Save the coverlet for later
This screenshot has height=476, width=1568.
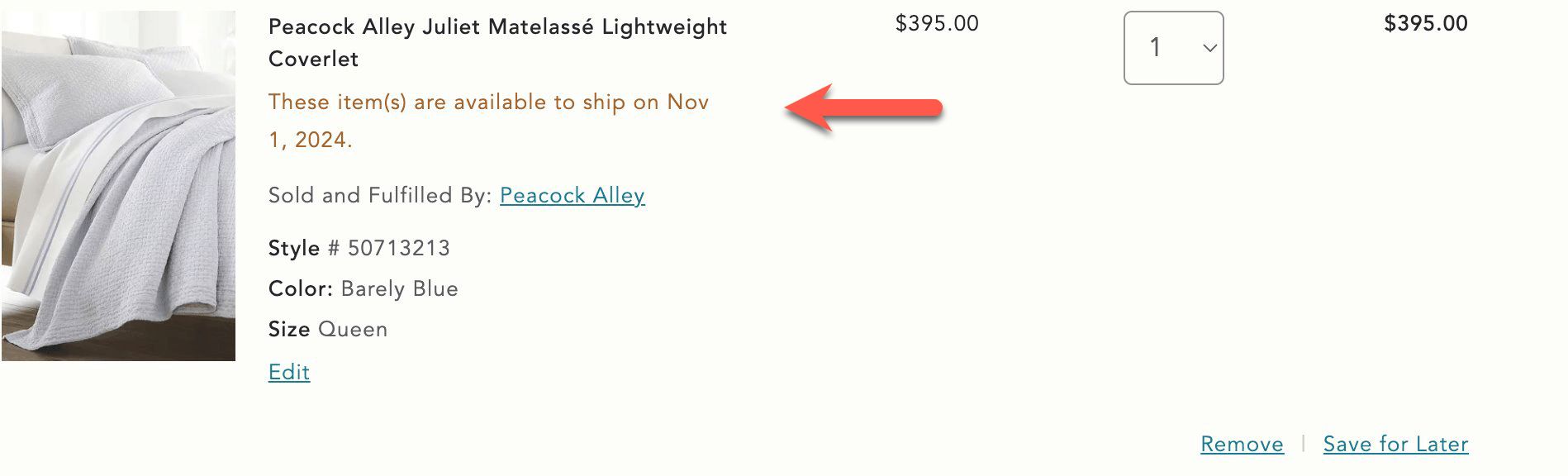[x=1395, y=445]
